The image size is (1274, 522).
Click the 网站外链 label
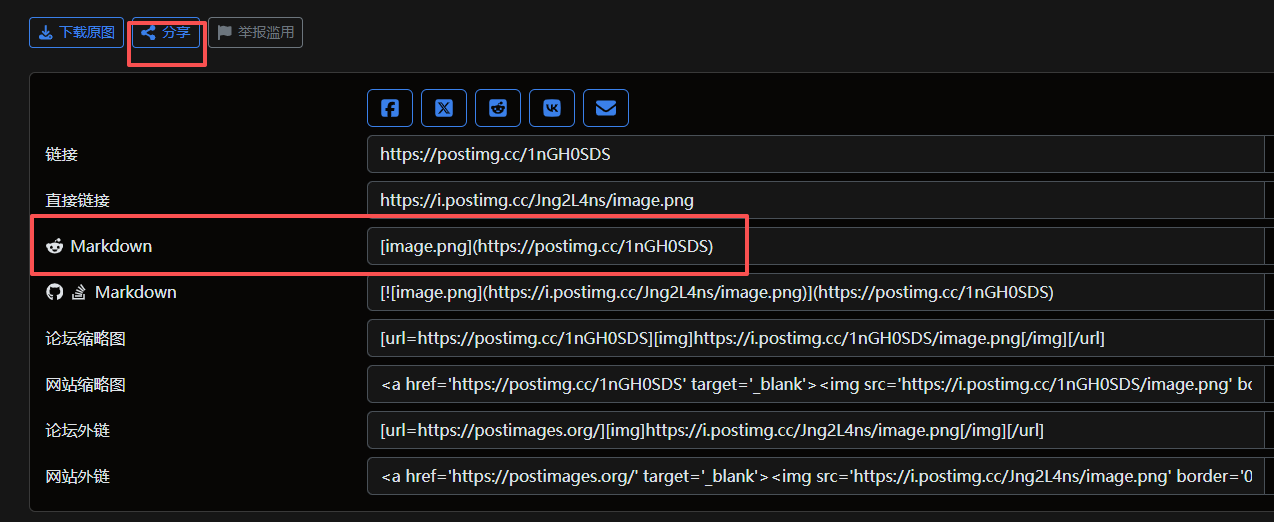click(78, 477)
